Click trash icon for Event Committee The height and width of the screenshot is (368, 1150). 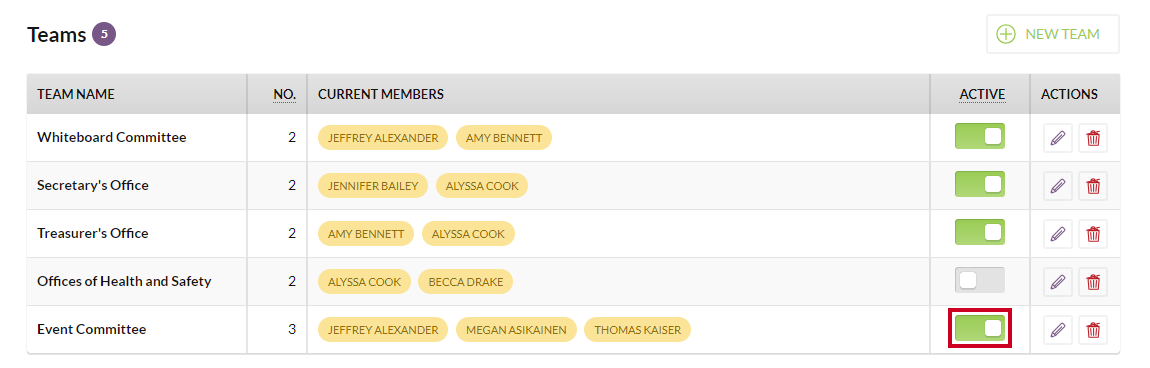tap(1093, 330)
